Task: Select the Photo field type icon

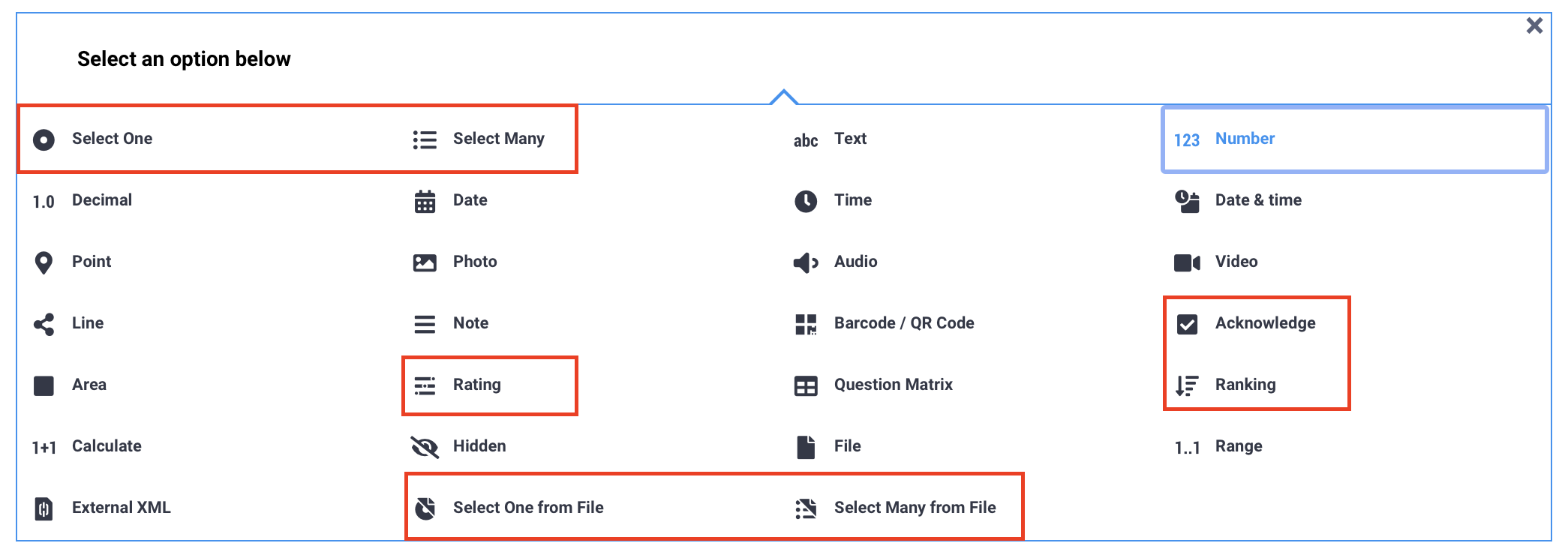Action: point(425,262)
